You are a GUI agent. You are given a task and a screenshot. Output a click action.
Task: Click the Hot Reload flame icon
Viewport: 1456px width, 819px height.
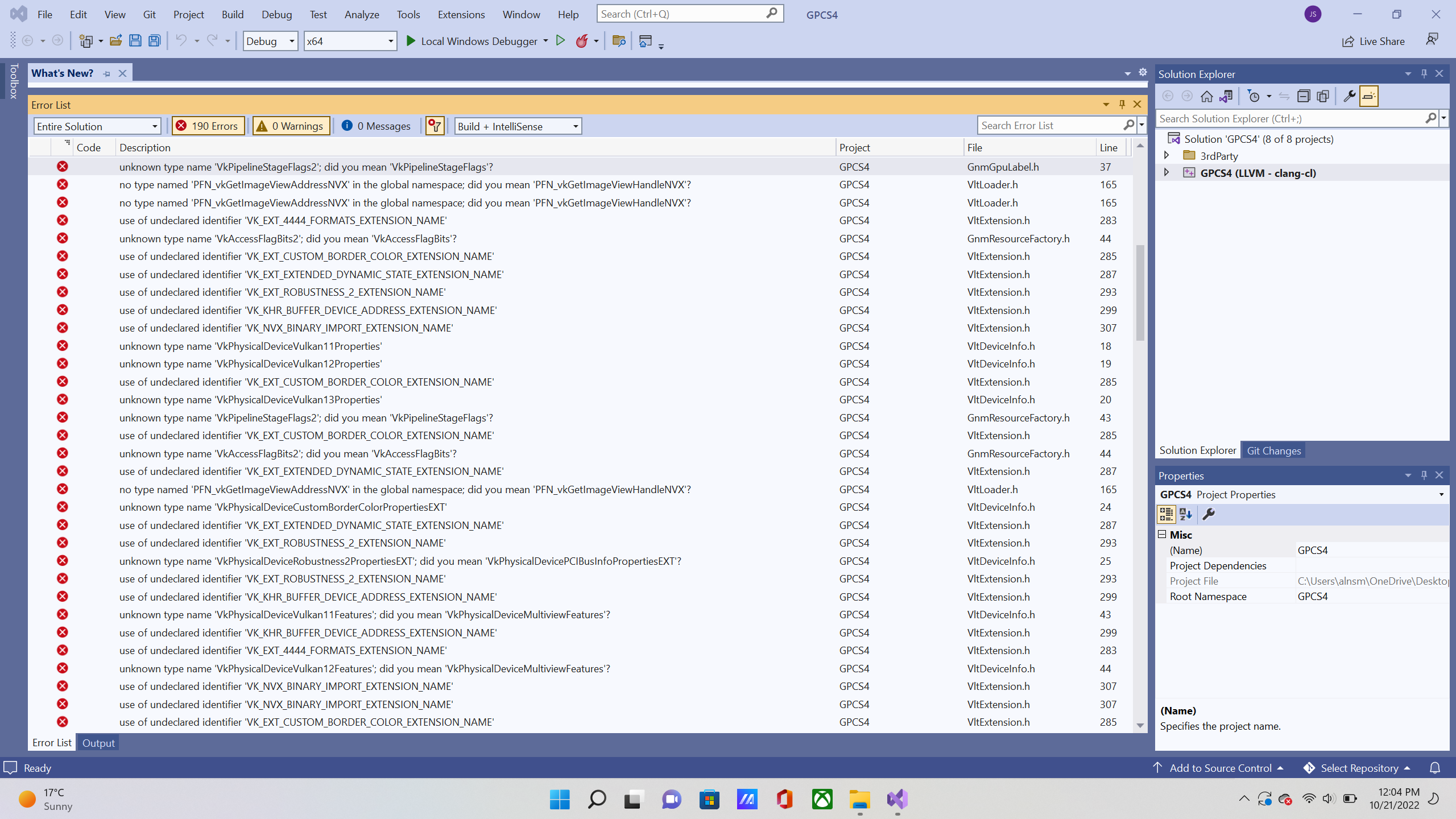pyautogui.click(x=581, y=40)
